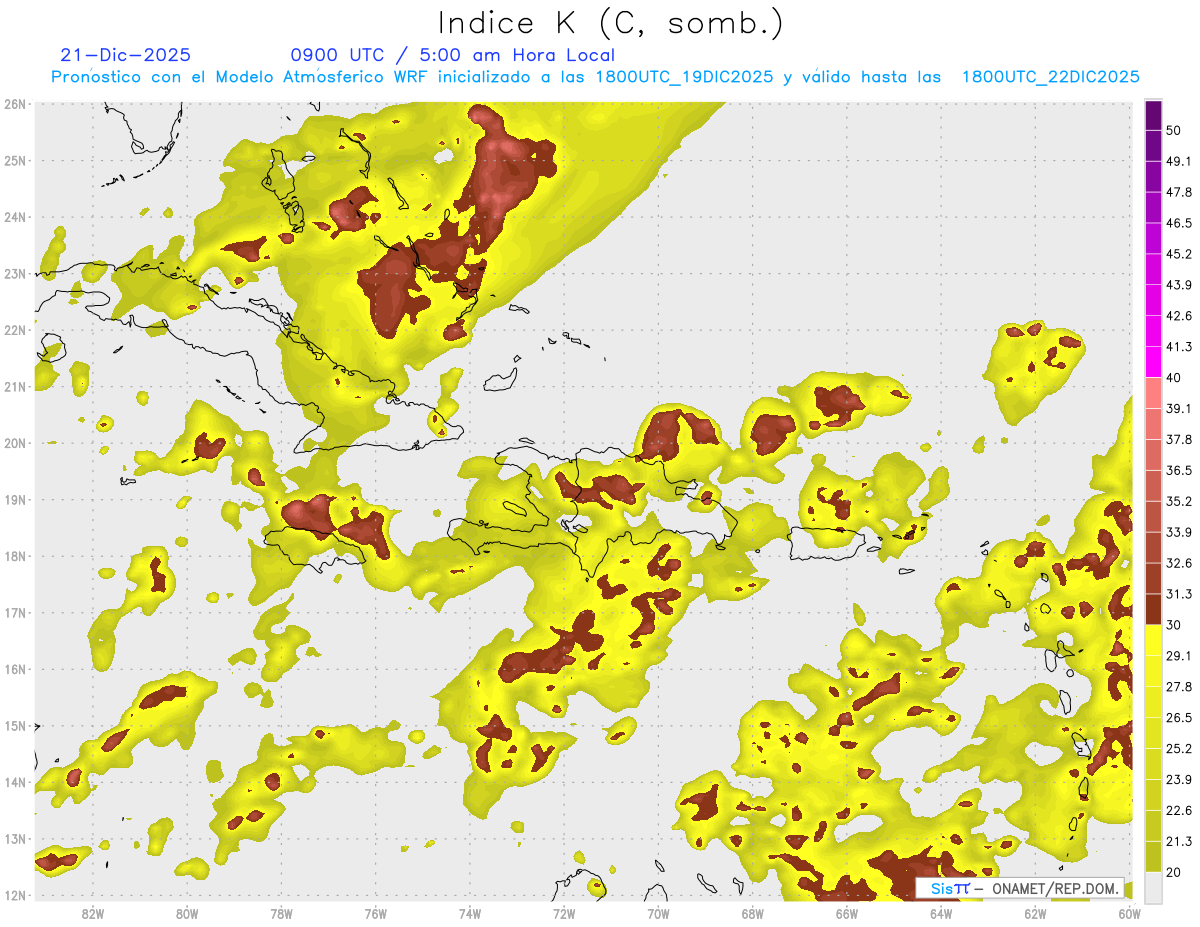Image resolution: width=1200 pixels, height=927 pixels.
Task: Click latitude axis label "15N"
Action: pyautogui.click(x=14, y=726)
